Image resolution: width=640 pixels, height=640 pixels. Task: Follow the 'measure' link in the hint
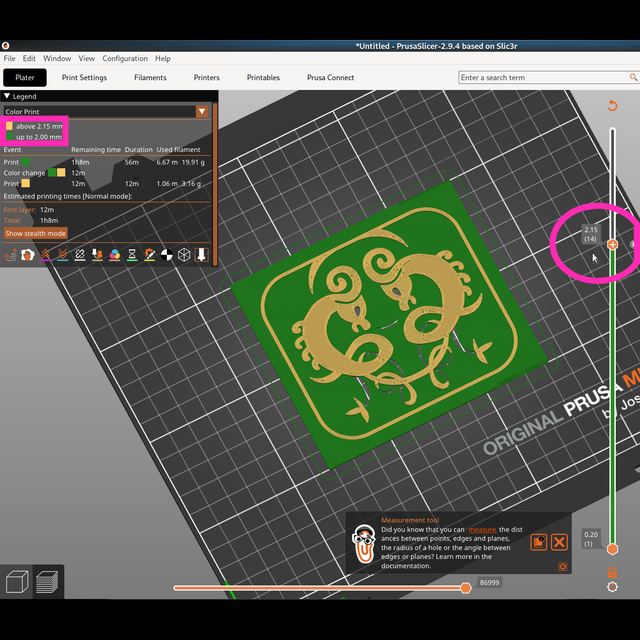coord(482,529)
